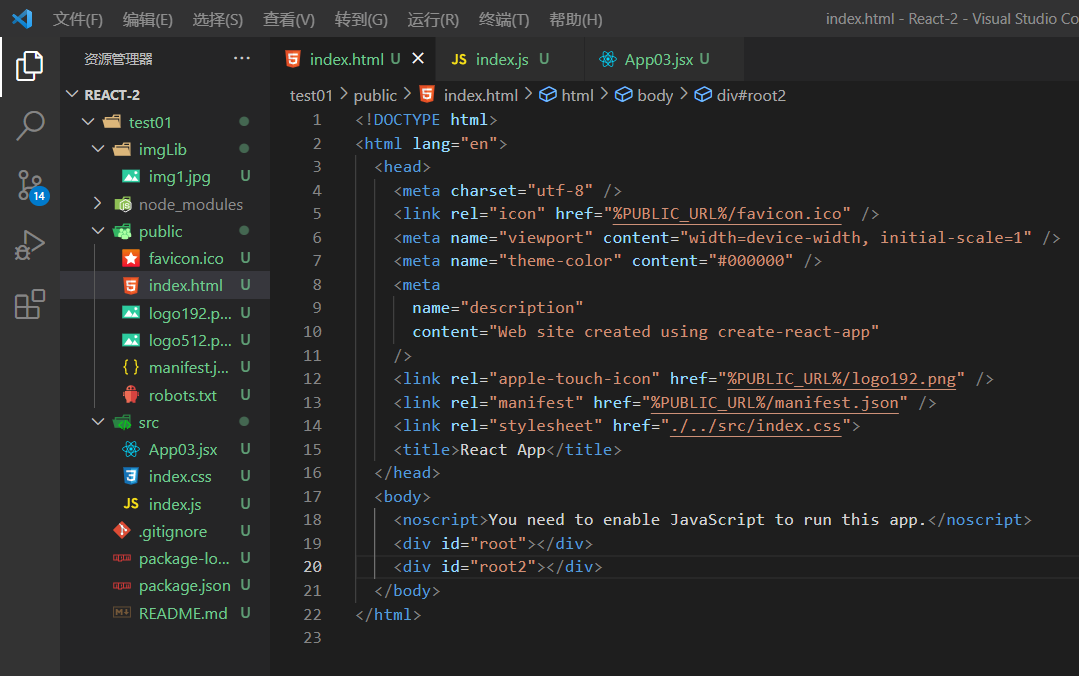Select img1.jpg in the explorer
This screenshot has height=676, width=1079.
pos(179,176)
